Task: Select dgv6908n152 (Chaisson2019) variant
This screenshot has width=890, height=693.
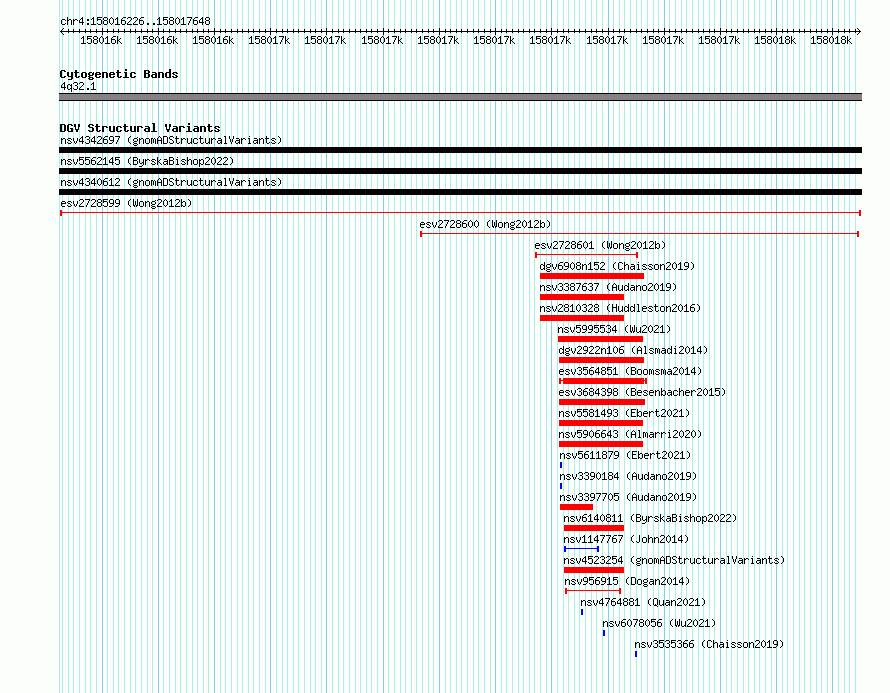Action: click(617, 266)
